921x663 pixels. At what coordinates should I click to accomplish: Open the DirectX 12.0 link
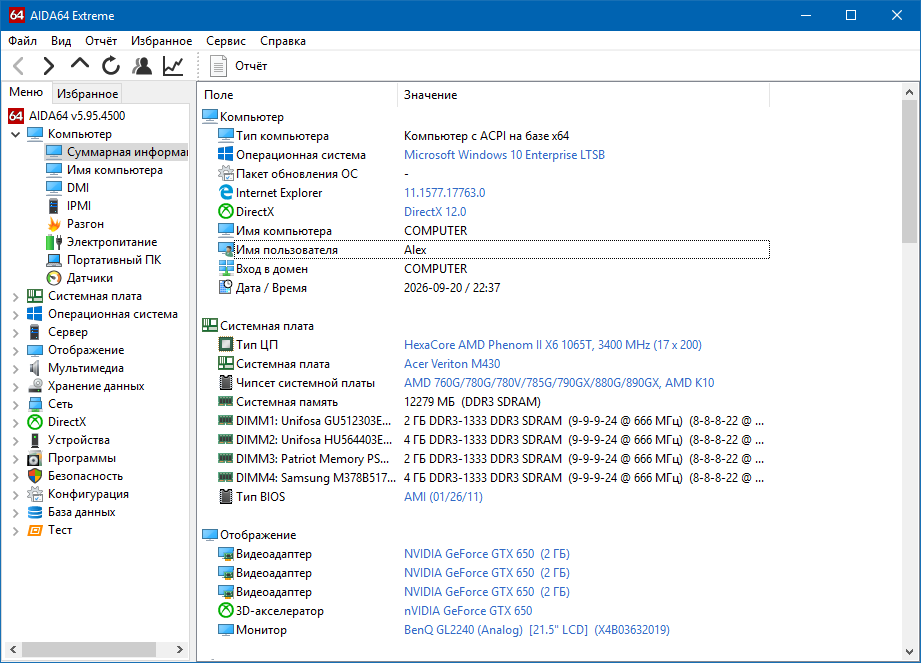(435, 211)
